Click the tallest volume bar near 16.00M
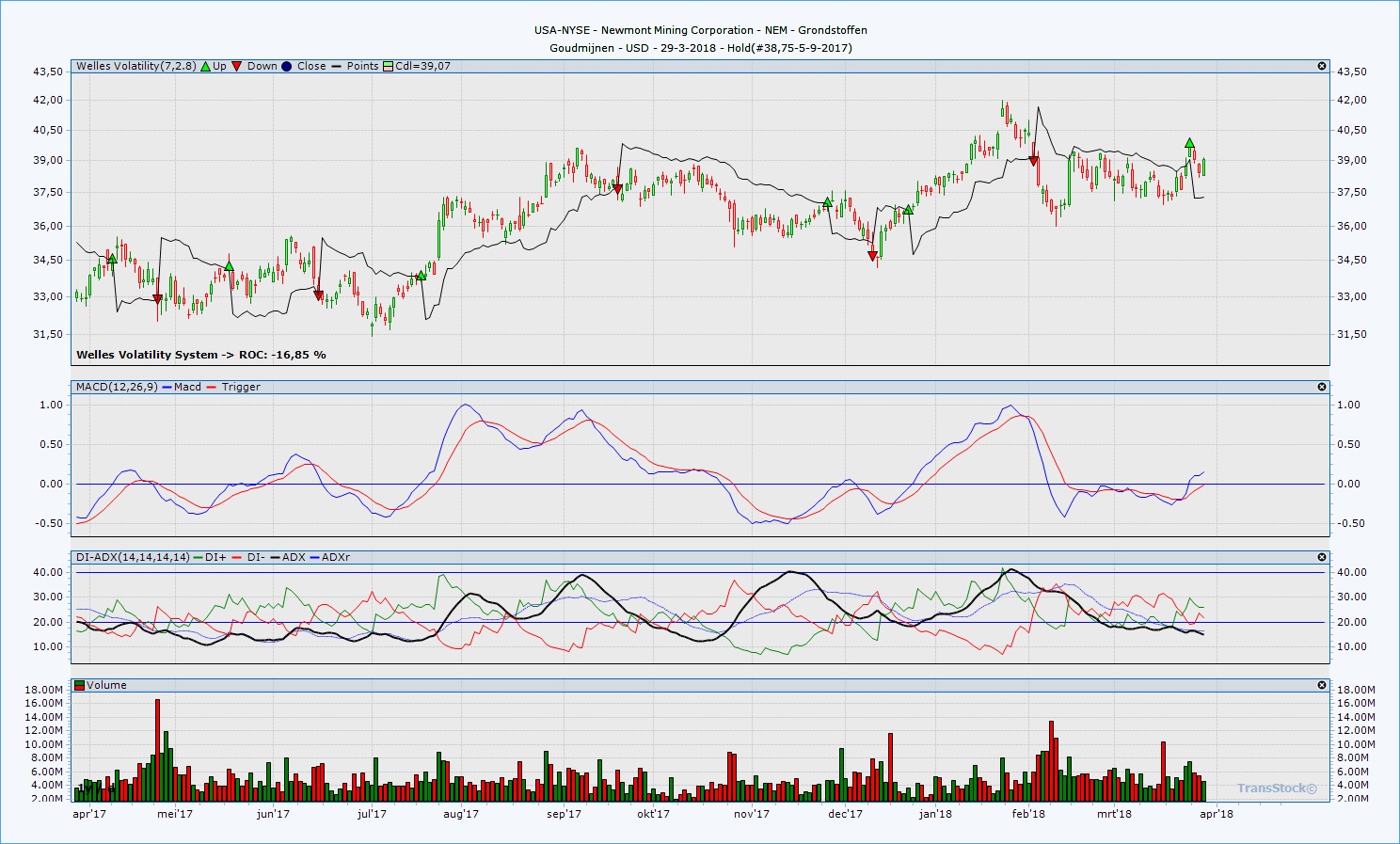 pos(157,749)
